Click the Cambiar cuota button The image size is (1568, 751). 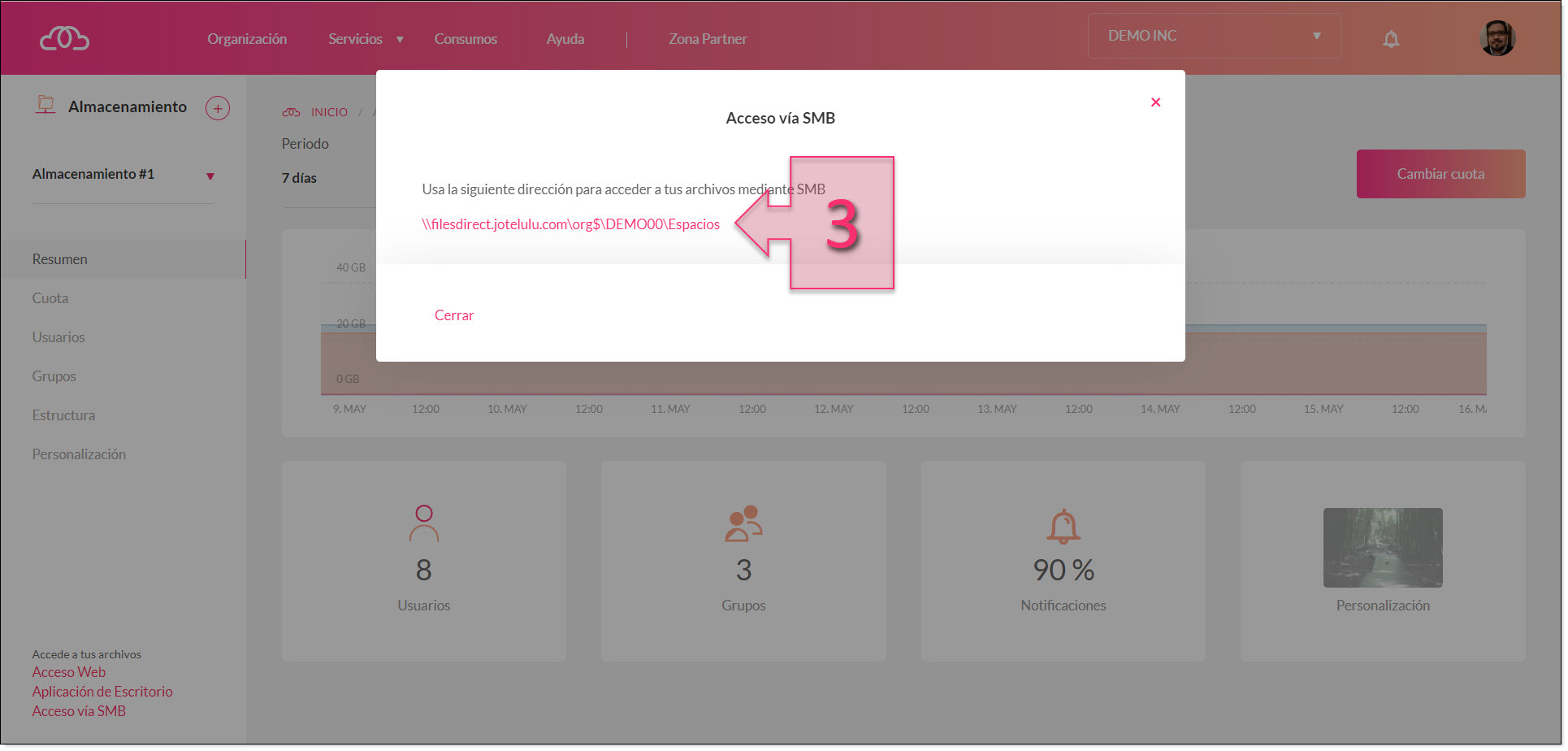1440,173
